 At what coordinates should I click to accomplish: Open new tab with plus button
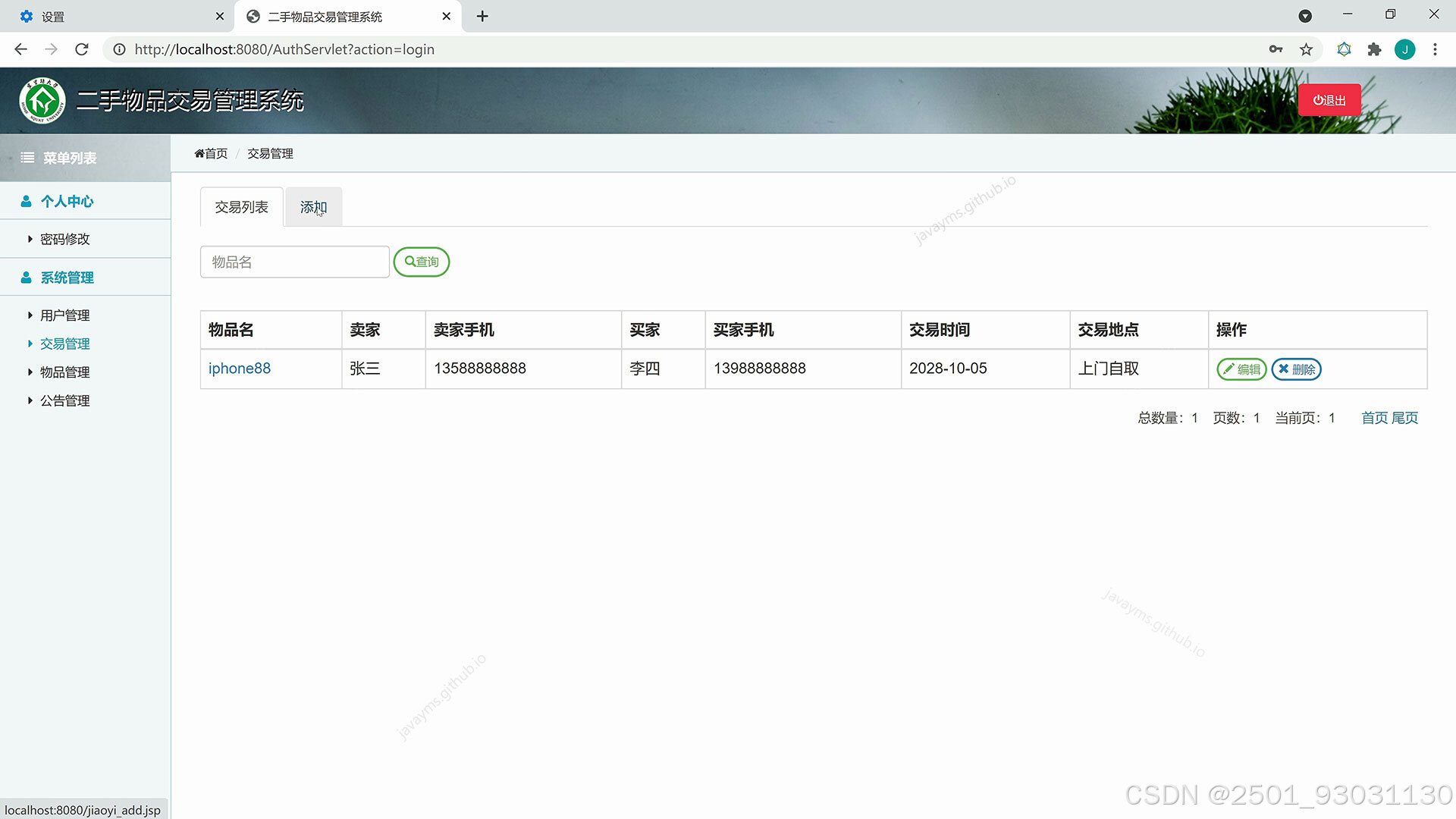pyautogui.click(x=482, y=16)
